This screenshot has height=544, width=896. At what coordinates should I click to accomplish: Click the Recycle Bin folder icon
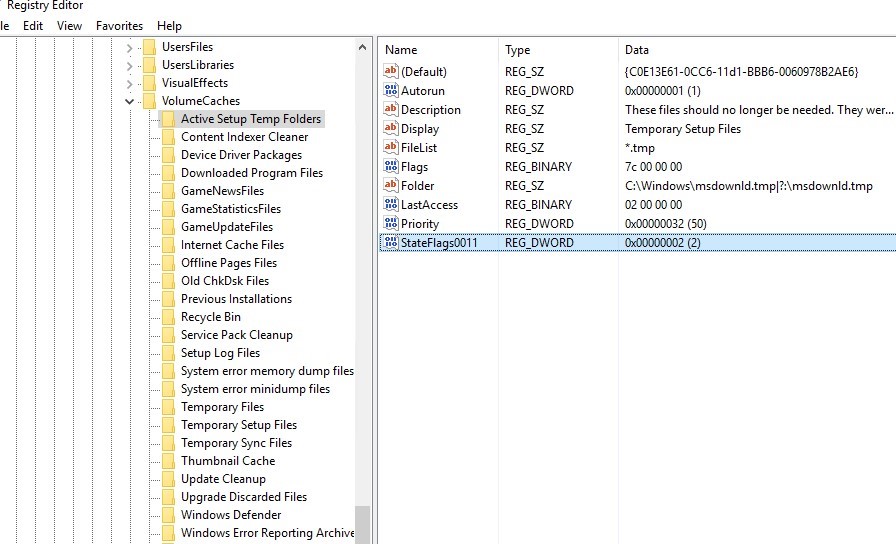coord(168,317)
